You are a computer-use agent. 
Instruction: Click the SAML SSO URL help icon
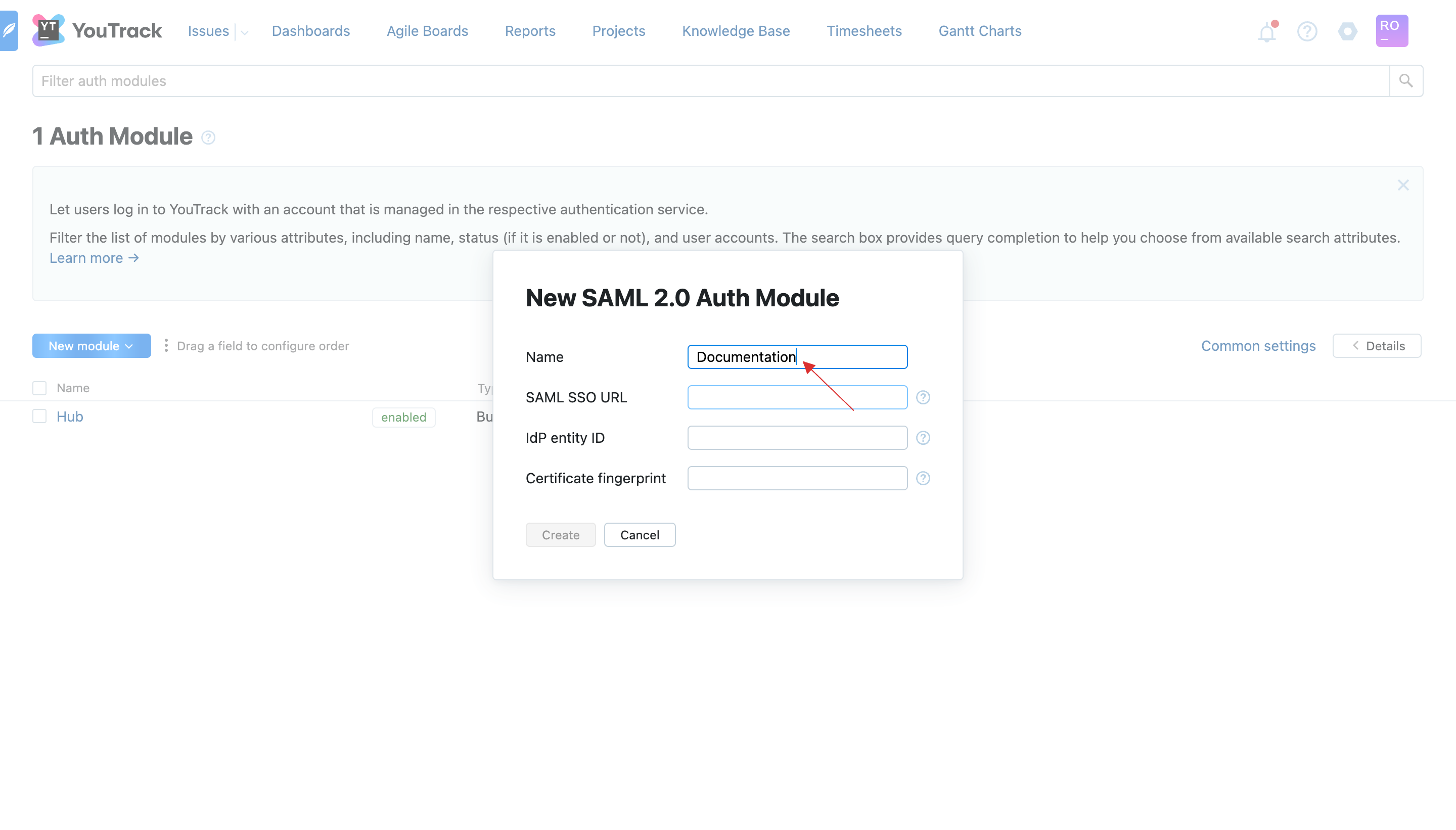(923, 398)
